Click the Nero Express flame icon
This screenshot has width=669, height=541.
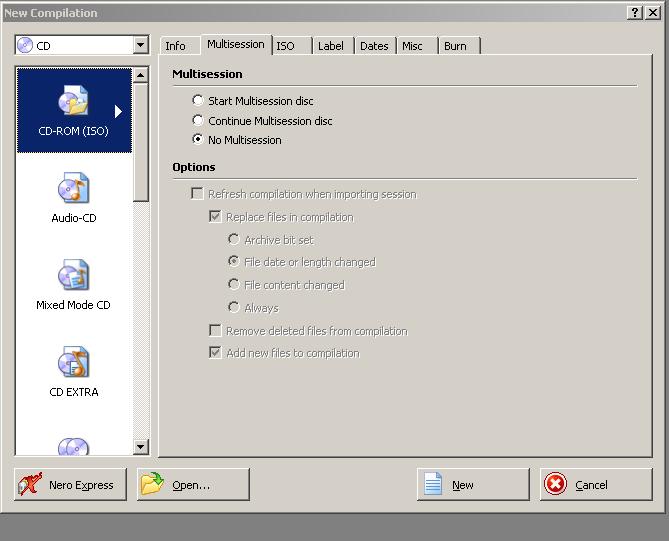coord(31,485)
